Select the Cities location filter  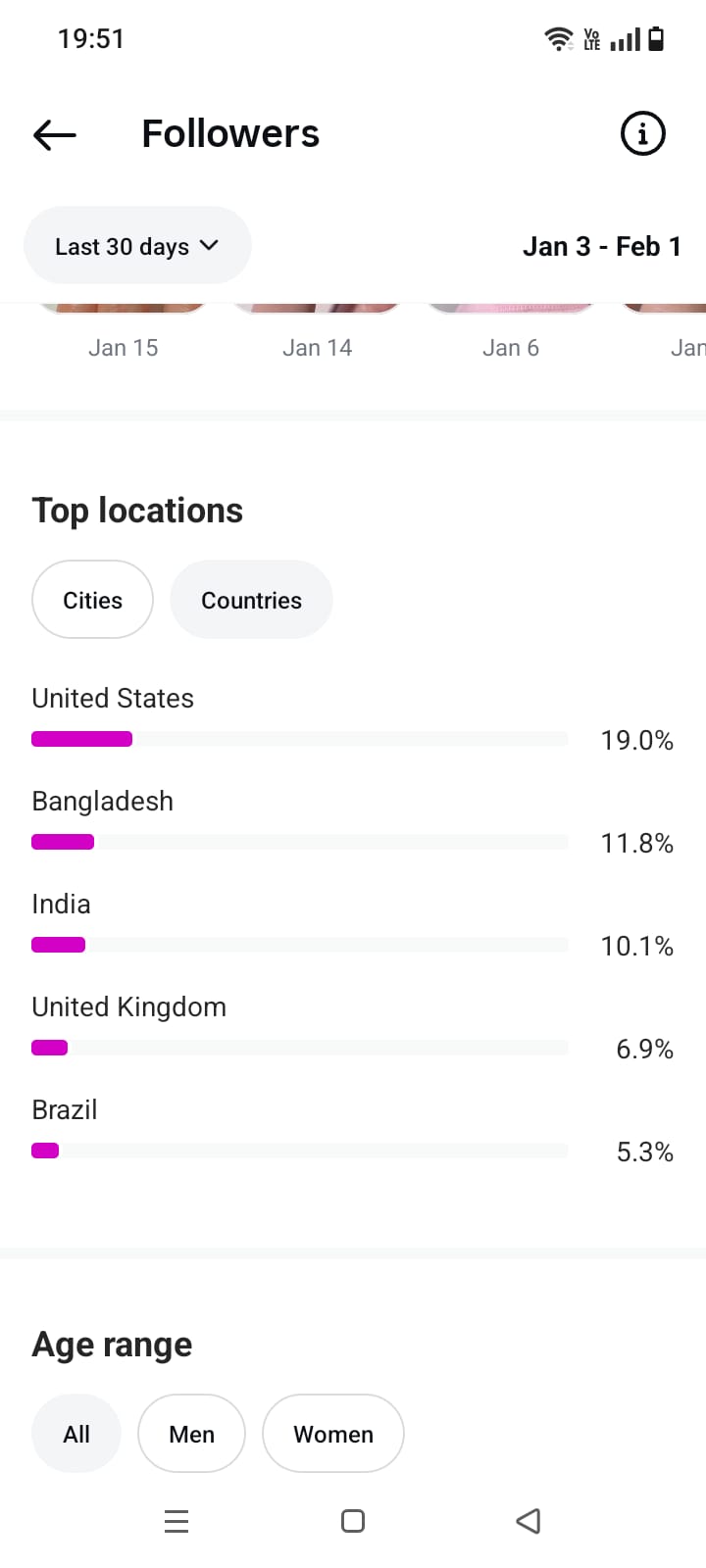(92, 600)
